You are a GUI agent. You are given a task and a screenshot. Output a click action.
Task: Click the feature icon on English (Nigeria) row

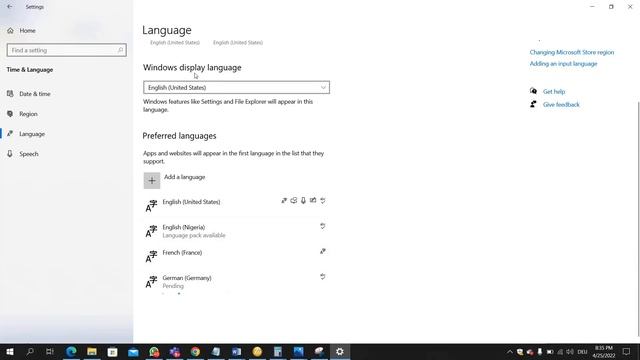322,226
